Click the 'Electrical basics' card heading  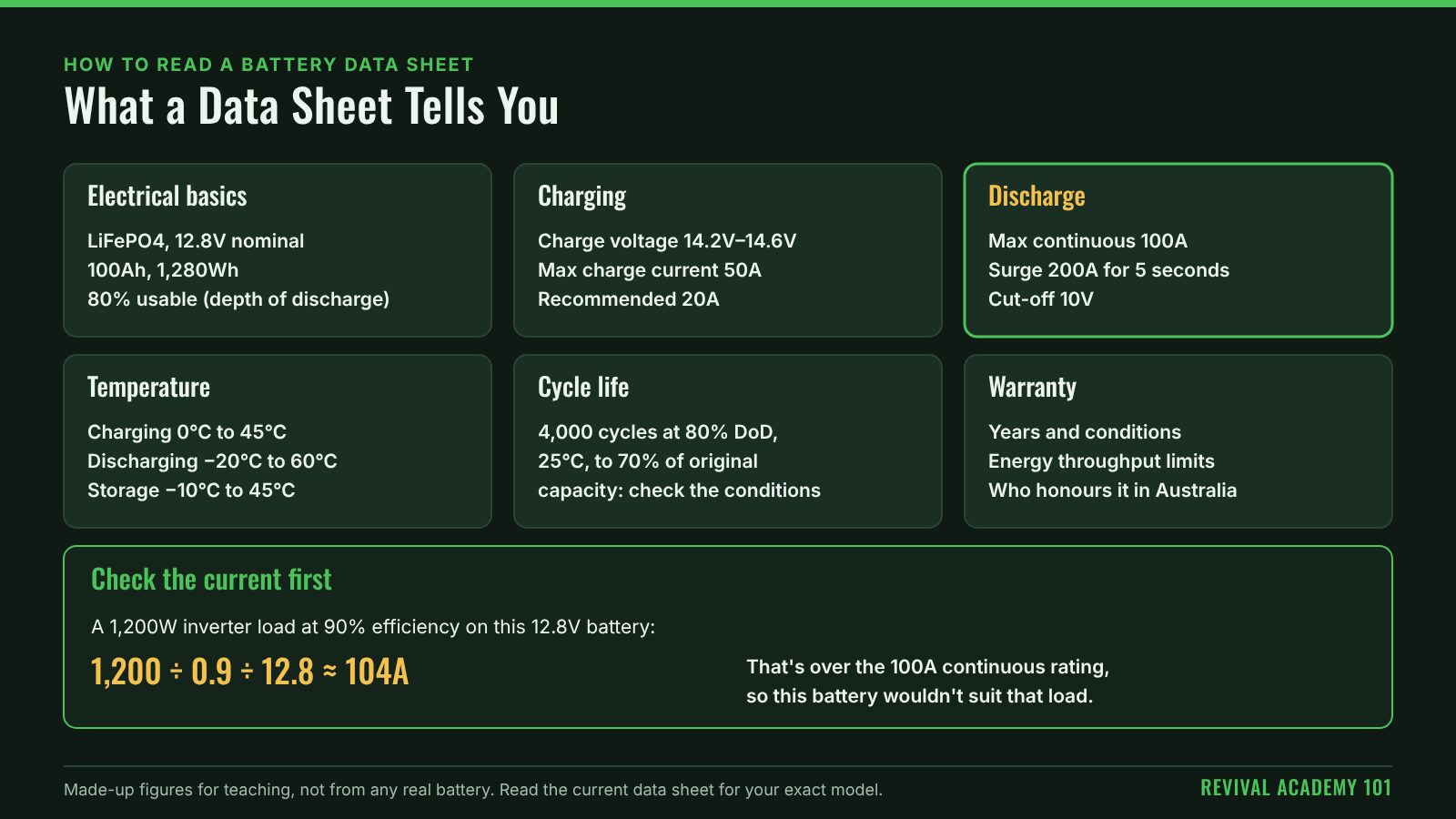167,196
